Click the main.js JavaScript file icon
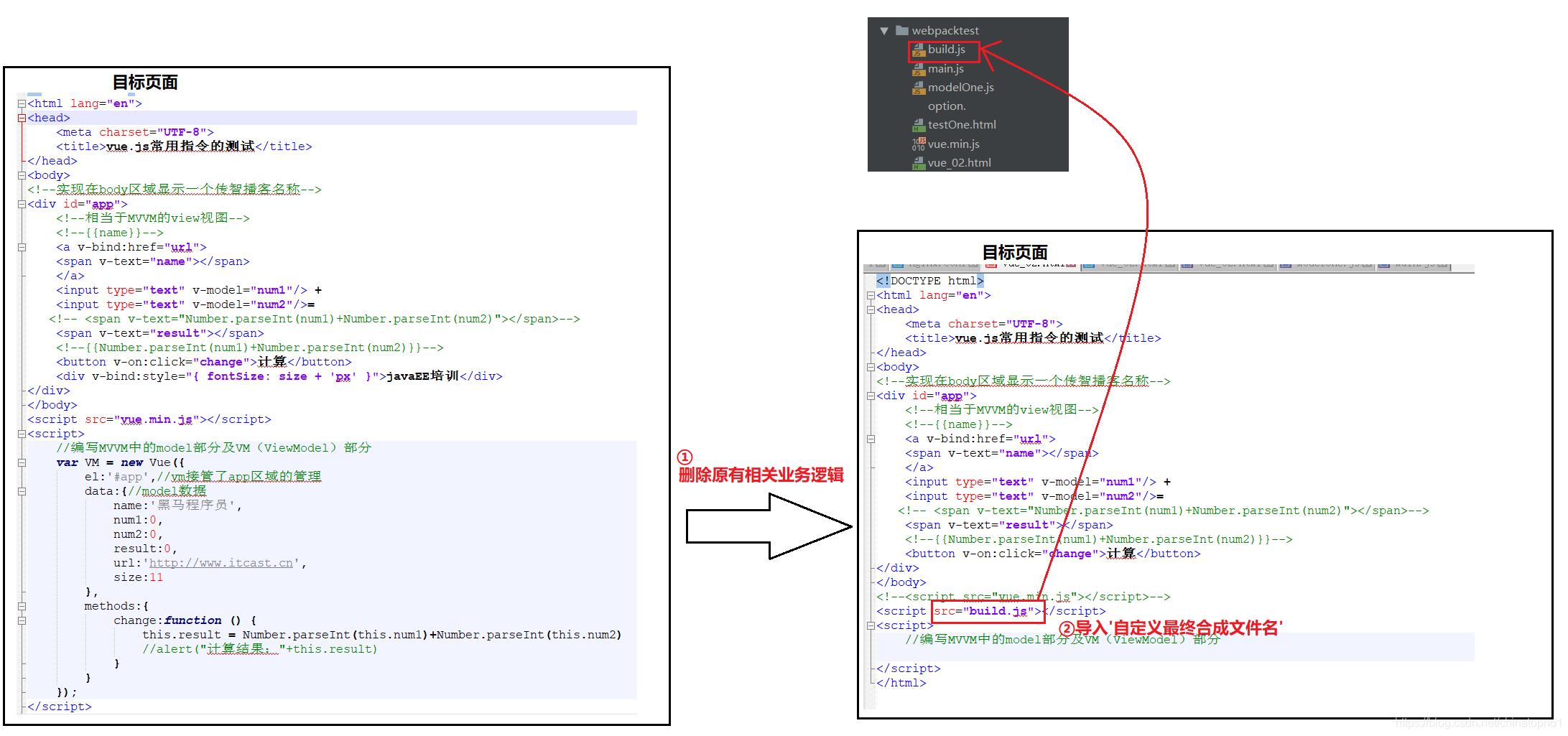The width and height of the screenshot is (1568, 736). (918, 69)
